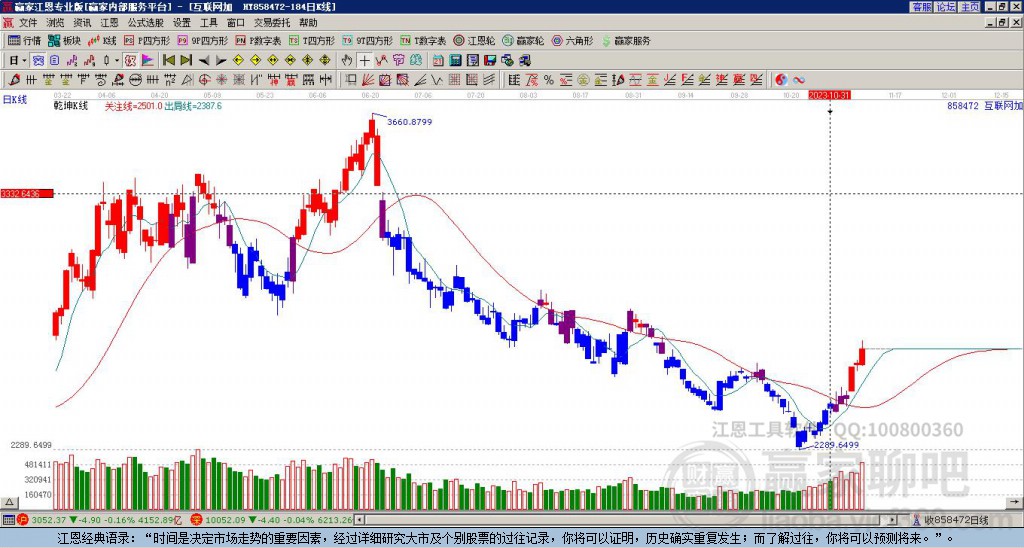Select the hand pan tool

coord(347,61)
